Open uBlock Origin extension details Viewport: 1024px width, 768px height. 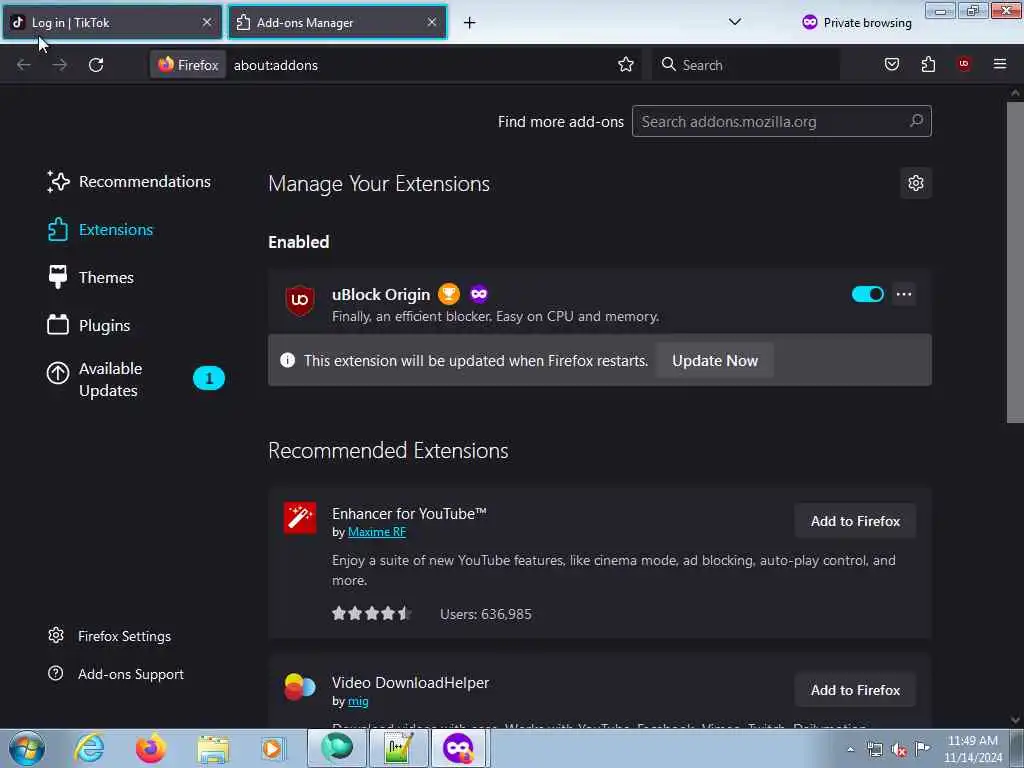click(x=381, y=295)
